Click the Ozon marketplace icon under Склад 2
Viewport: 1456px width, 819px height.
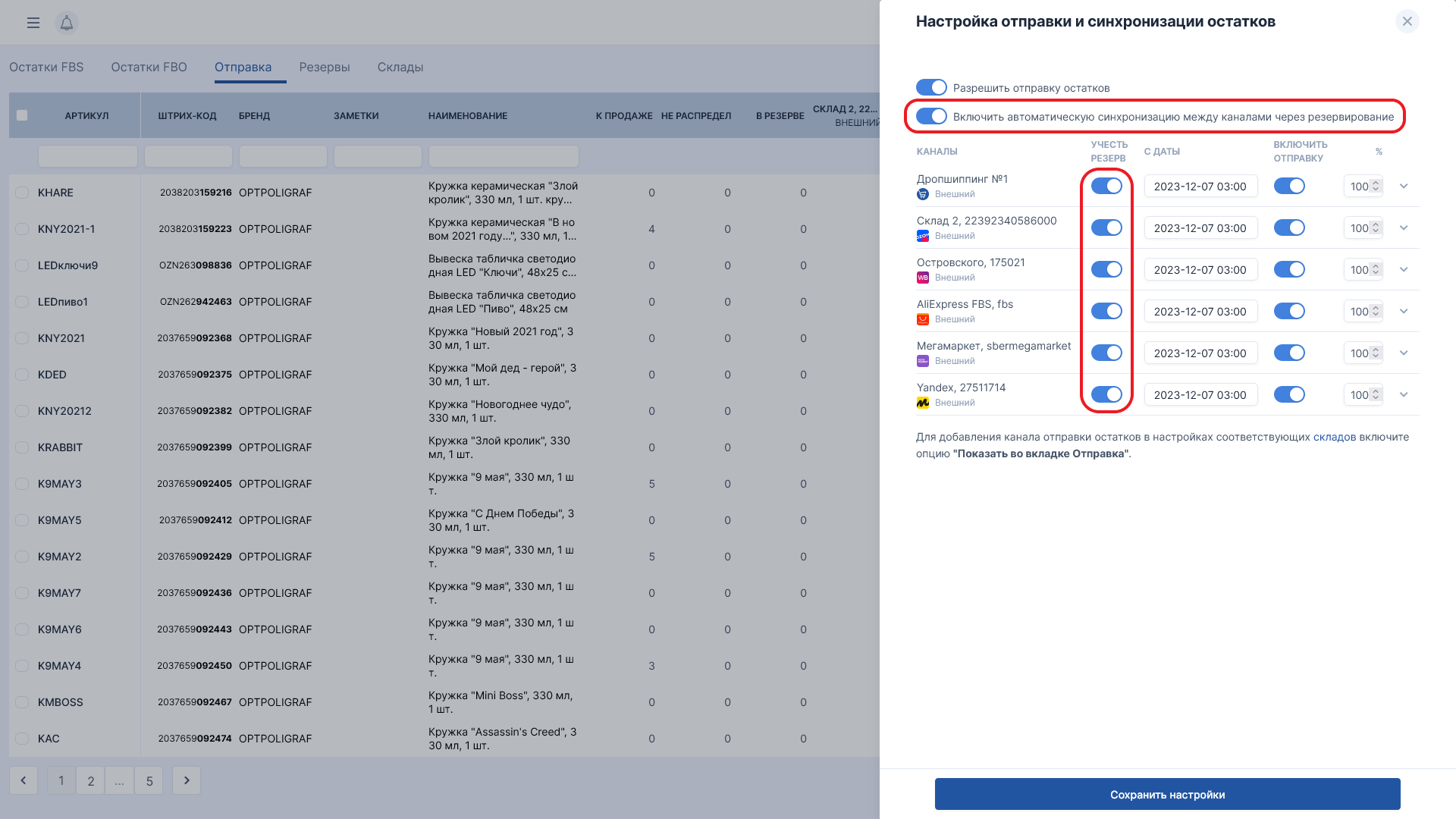923,236
